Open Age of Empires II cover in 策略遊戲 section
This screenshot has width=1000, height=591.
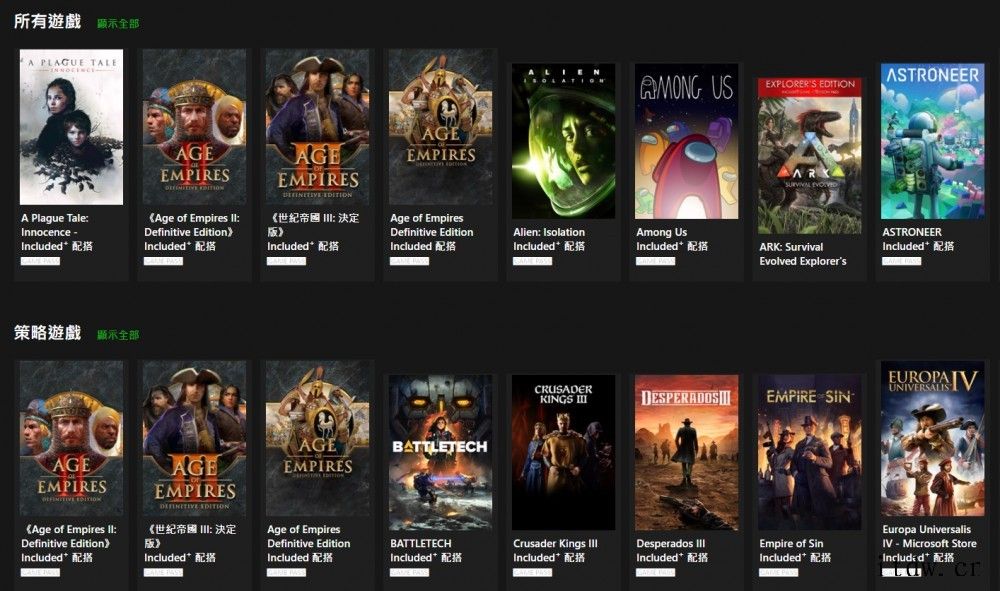pos(71,438)
